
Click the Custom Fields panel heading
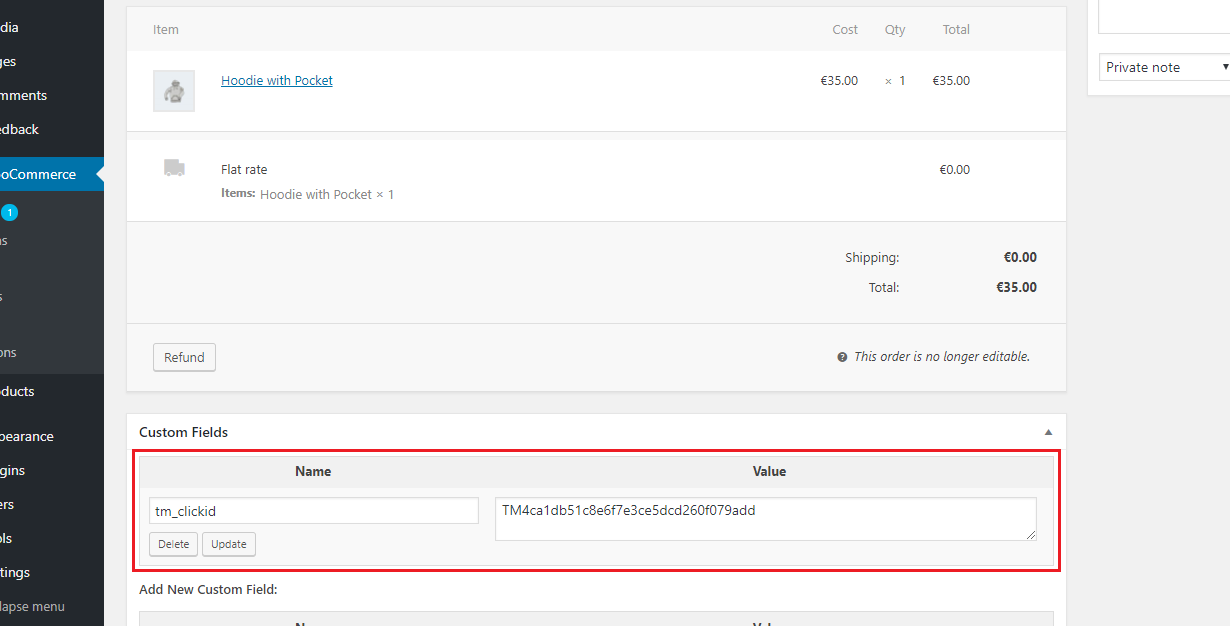(x=184, y=432)
